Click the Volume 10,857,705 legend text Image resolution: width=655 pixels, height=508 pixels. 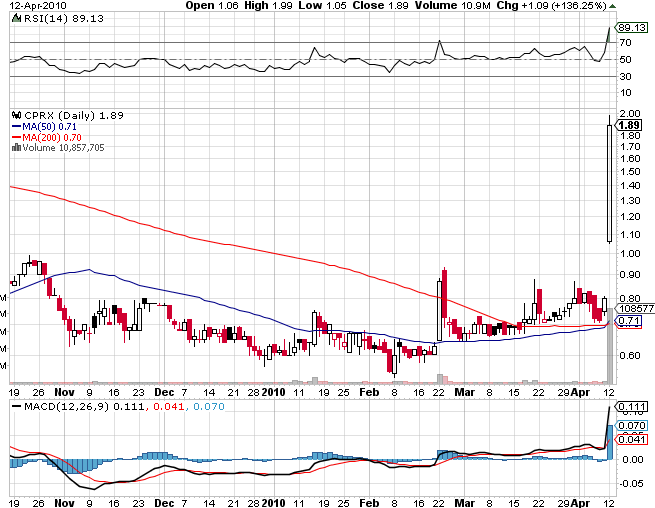pos(63,147)
